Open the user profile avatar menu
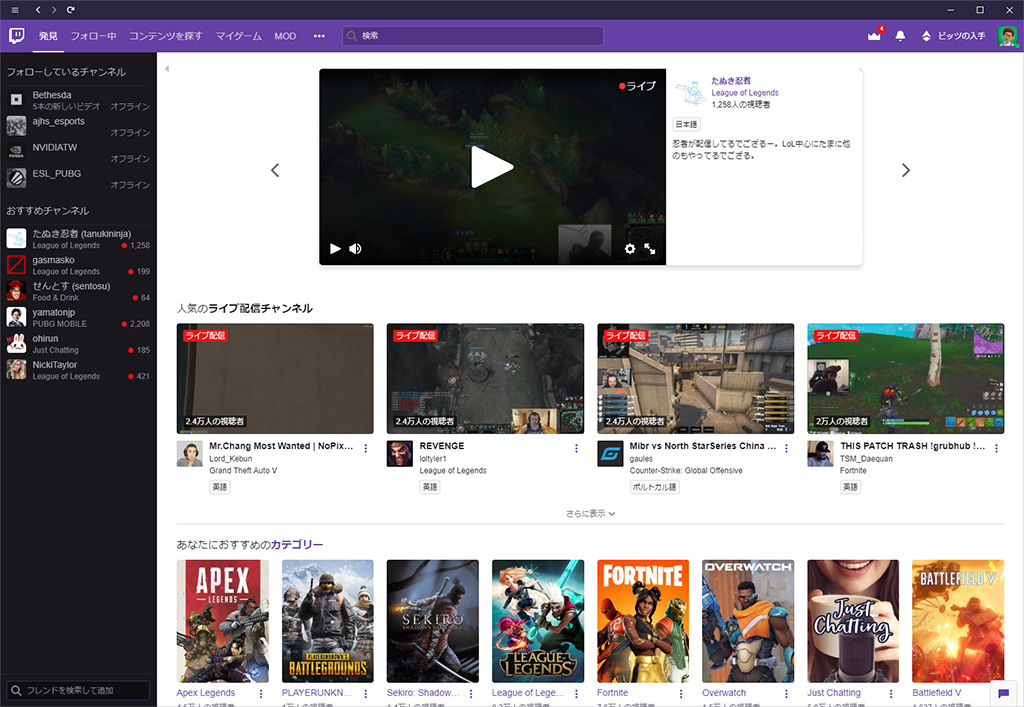The width and height of the screenshot is (1024, 707). coord(1007,36)
